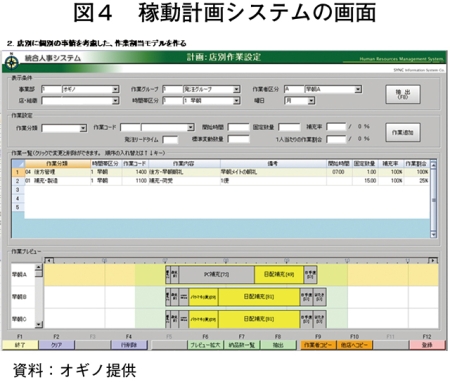Click gray PC補充 block in 早朝A row
The image size is (450, 382).
(x=216, y=275)
